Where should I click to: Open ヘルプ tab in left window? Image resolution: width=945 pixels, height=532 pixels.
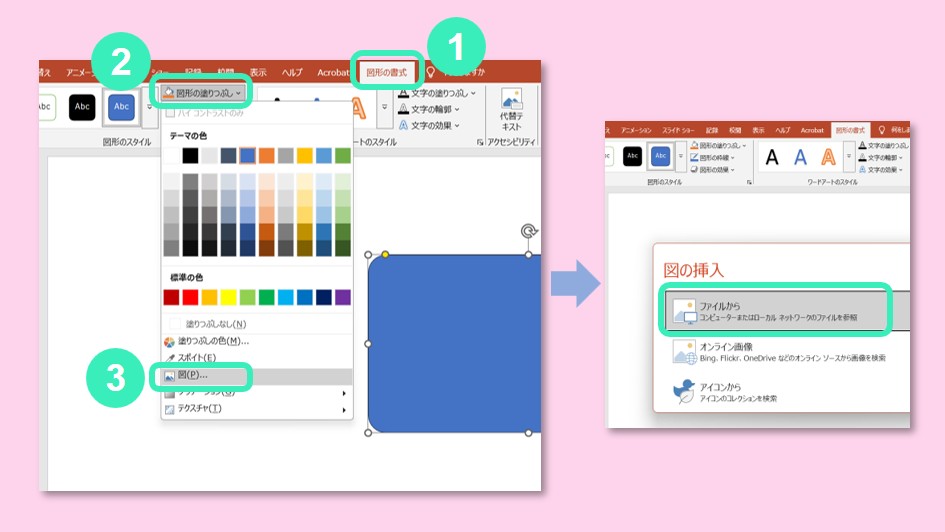tap(292, 72)
